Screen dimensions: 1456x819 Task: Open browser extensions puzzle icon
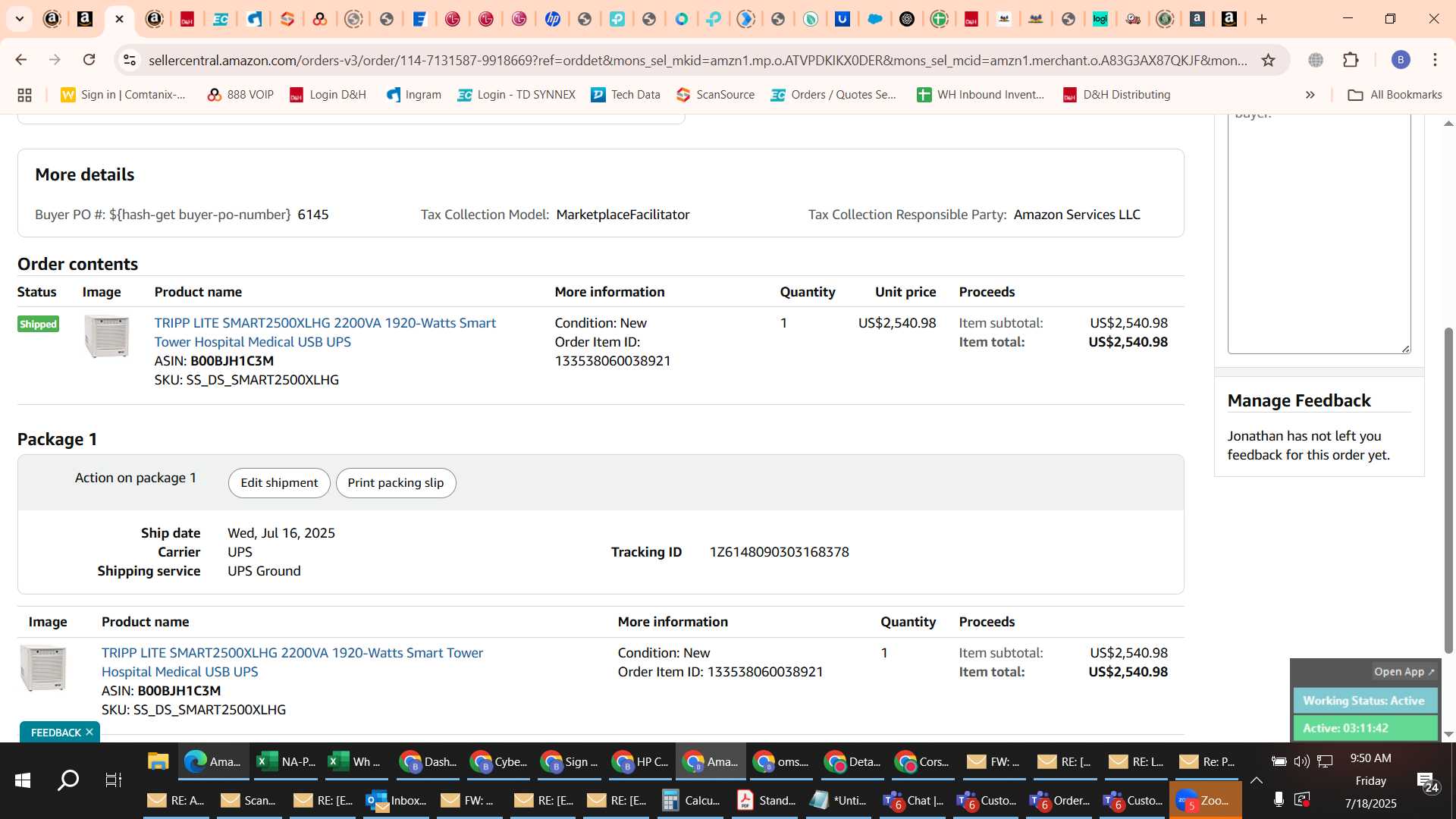point(1351,60)
